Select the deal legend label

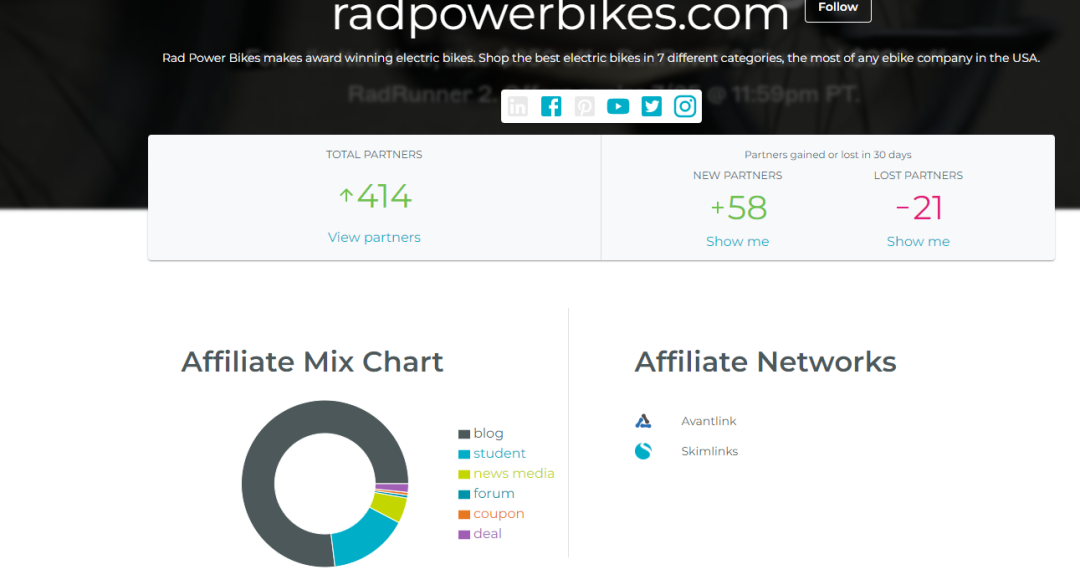(x=487, y=533)
